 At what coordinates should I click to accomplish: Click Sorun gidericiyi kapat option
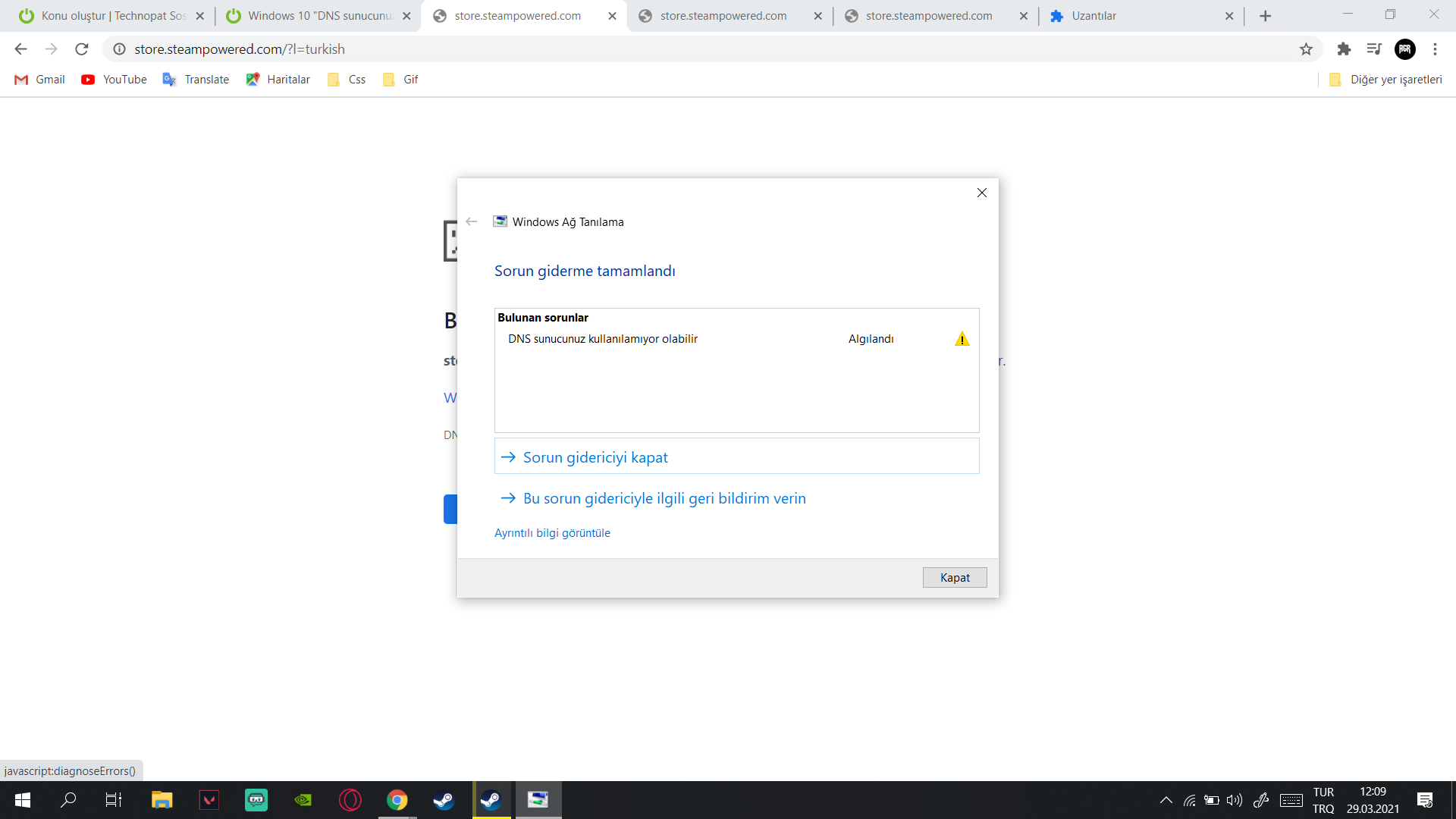click(595, 457)
